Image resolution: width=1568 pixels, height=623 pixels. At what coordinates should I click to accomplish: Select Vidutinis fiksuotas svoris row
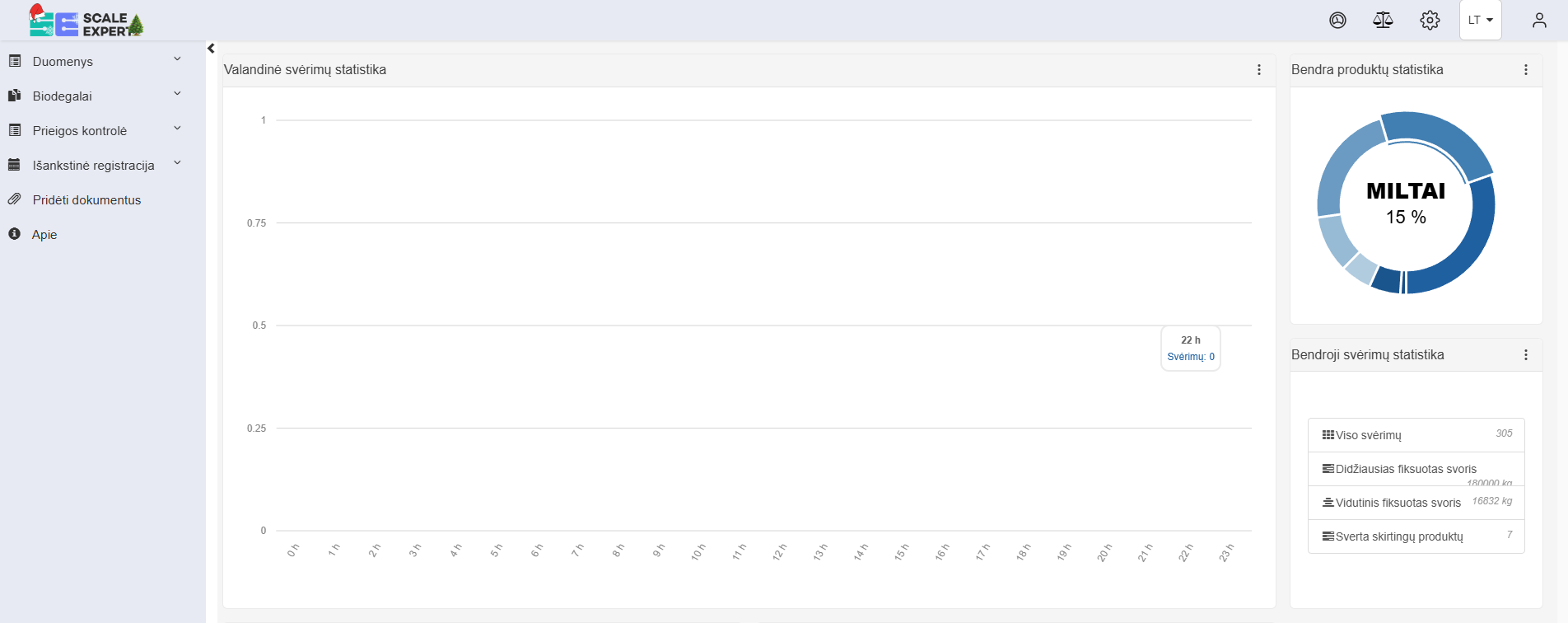pos(1416,503)
